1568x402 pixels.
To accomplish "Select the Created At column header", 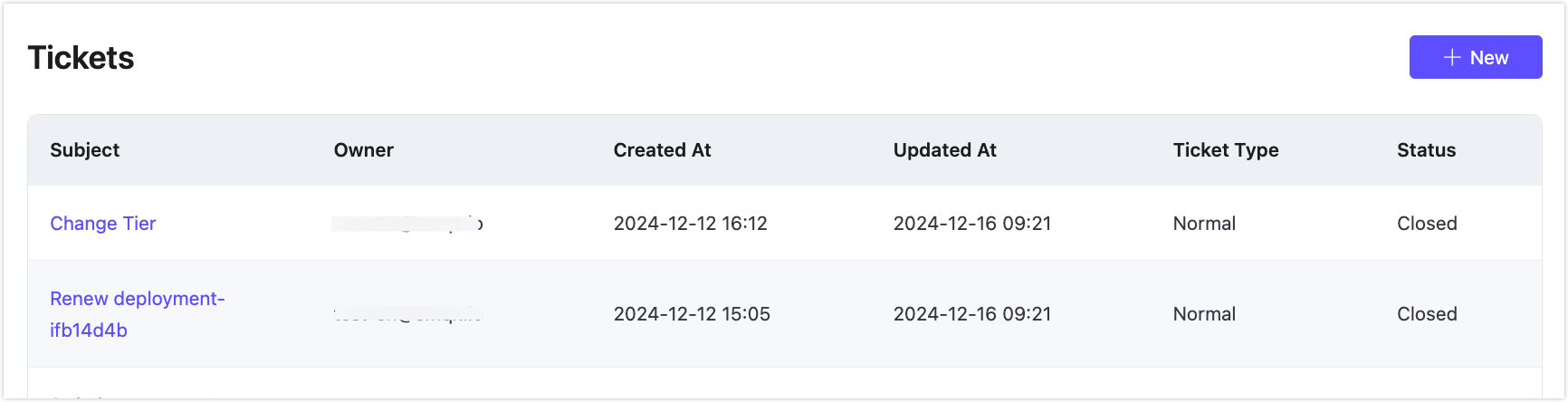I will [663, 150].
